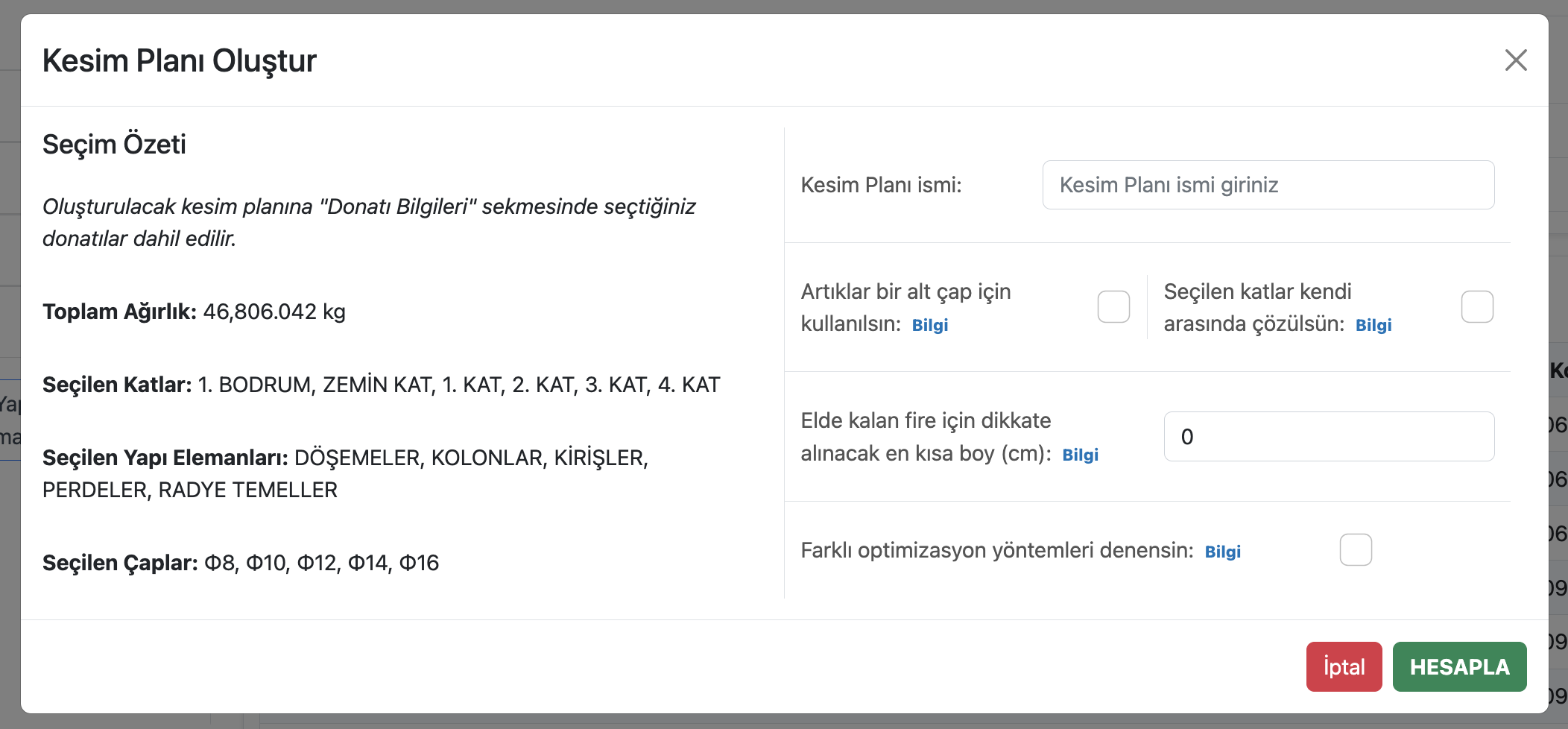Click the 'Kesim Planı ismi:' label
The height and width of the screenshot is (729, 1568).
(881, 185)
